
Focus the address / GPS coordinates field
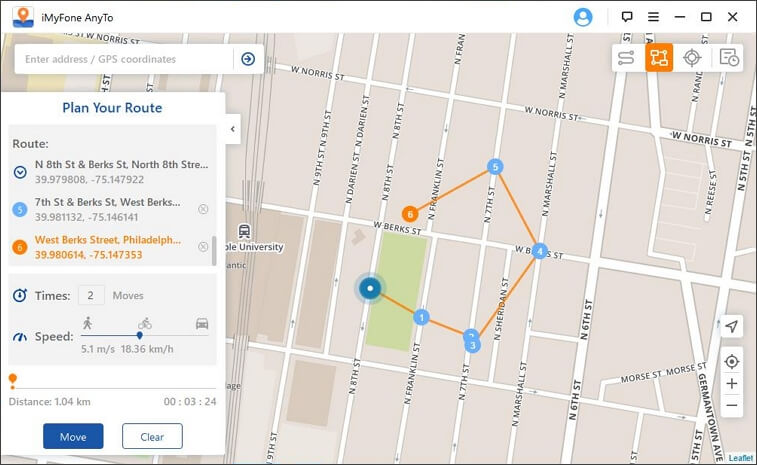[x=125, y=59]
